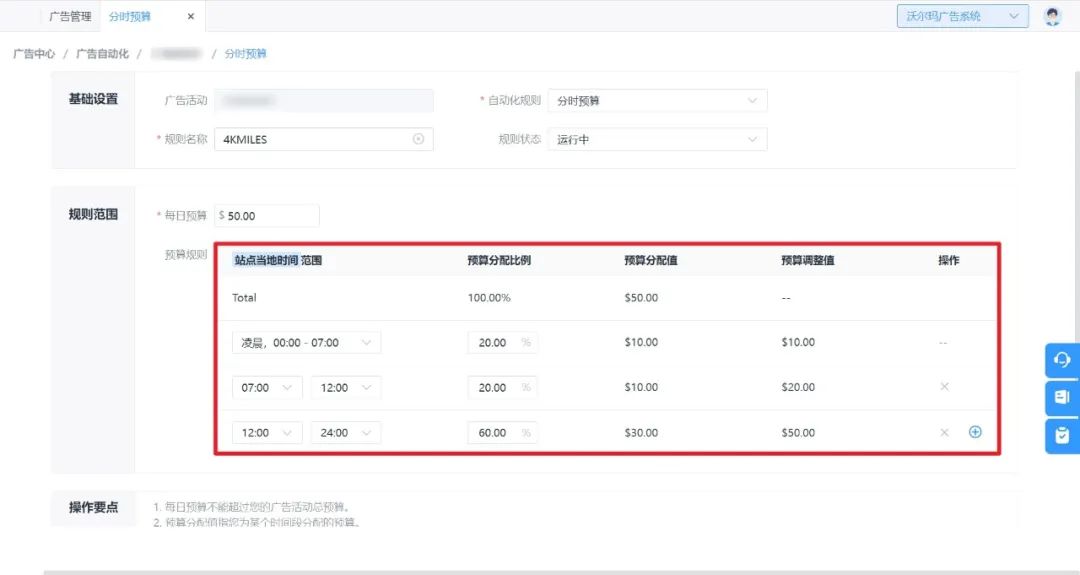1080x575 pixels.
Task: Close the 分时预算 tab
Action: click(191, 17)
